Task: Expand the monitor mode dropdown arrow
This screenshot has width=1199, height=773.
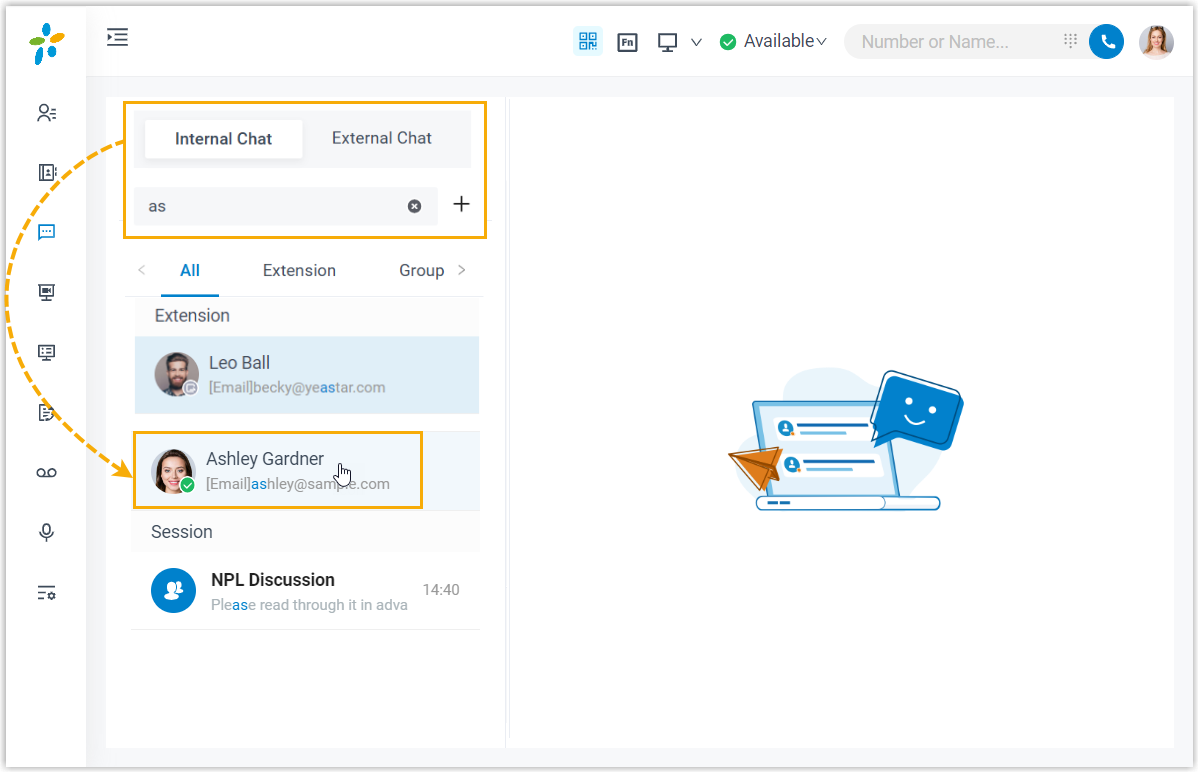Action: [697, 42]
